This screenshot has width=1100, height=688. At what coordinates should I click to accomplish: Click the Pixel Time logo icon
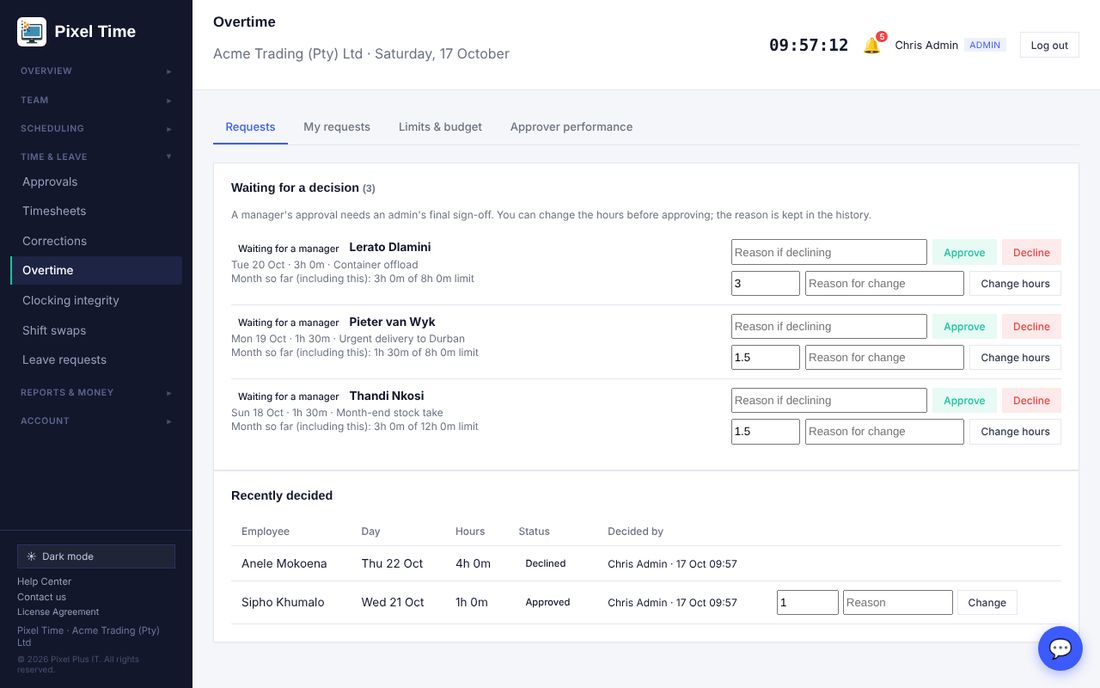point(32,32)
